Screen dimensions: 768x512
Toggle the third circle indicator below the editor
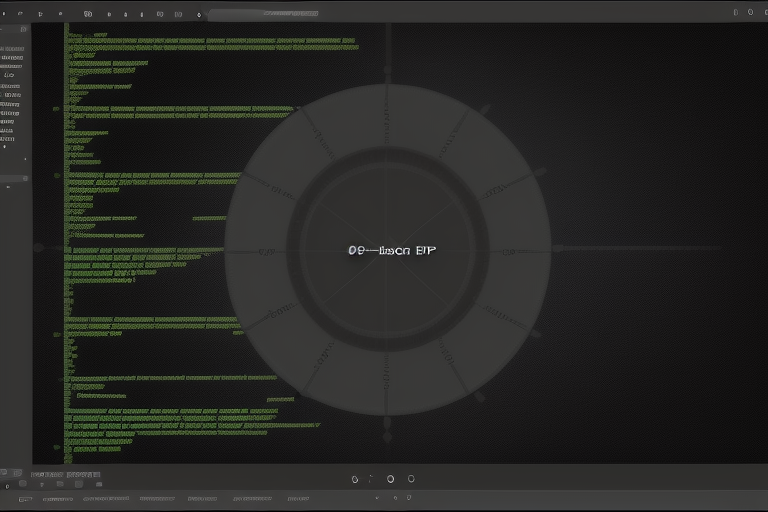click(x=391, y=479)
